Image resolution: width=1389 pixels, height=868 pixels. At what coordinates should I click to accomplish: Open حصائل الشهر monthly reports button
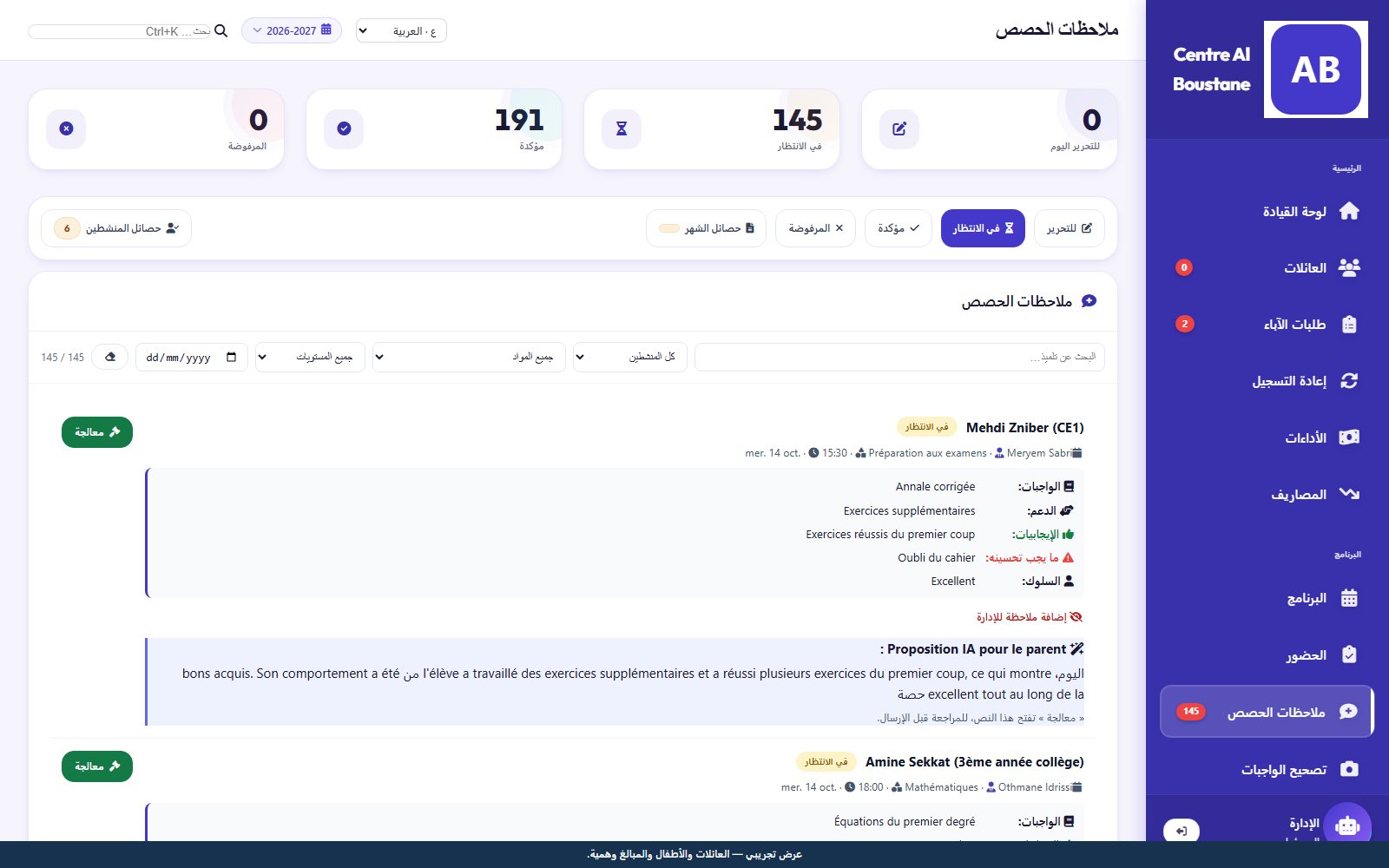[706, 228]
